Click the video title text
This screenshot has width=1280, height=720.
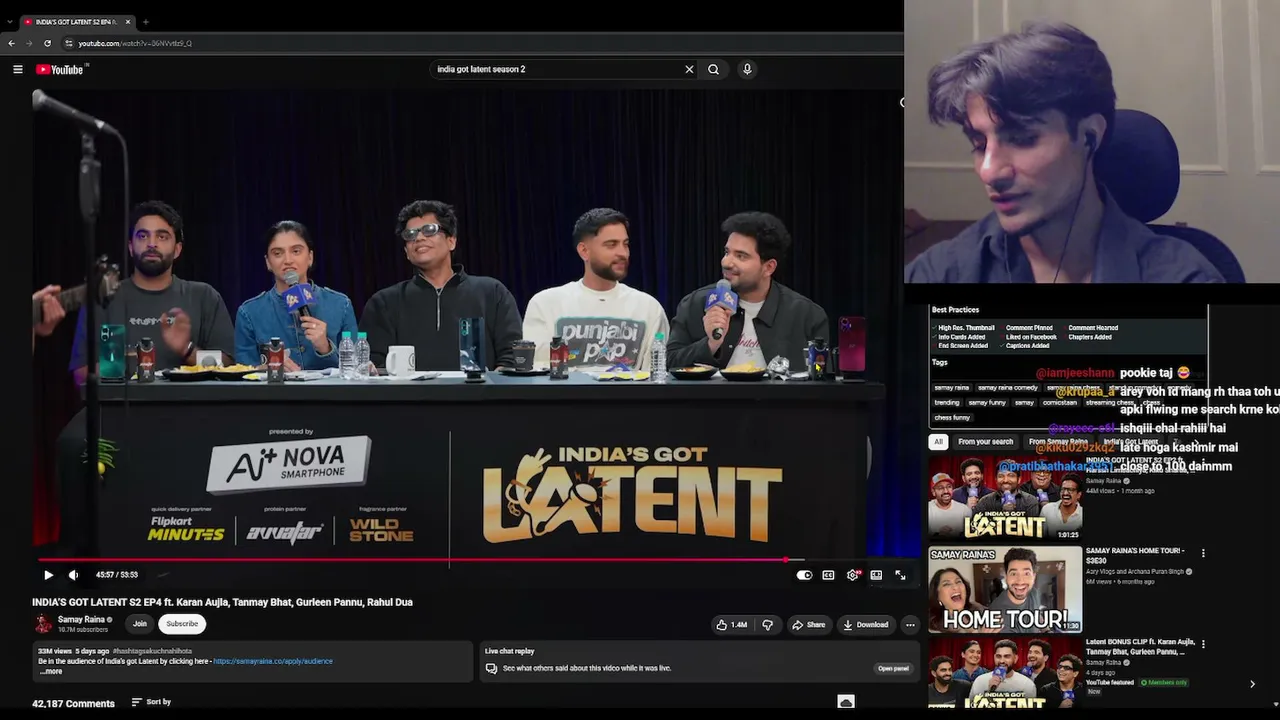coord(222,602)
